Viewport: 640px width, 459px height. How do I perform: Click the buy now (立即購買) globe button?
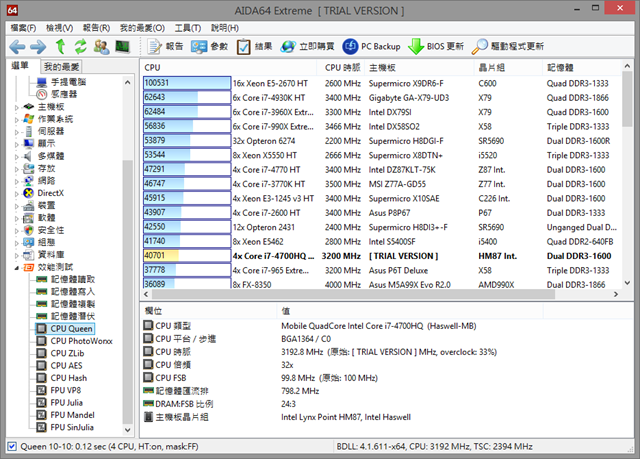307,47
